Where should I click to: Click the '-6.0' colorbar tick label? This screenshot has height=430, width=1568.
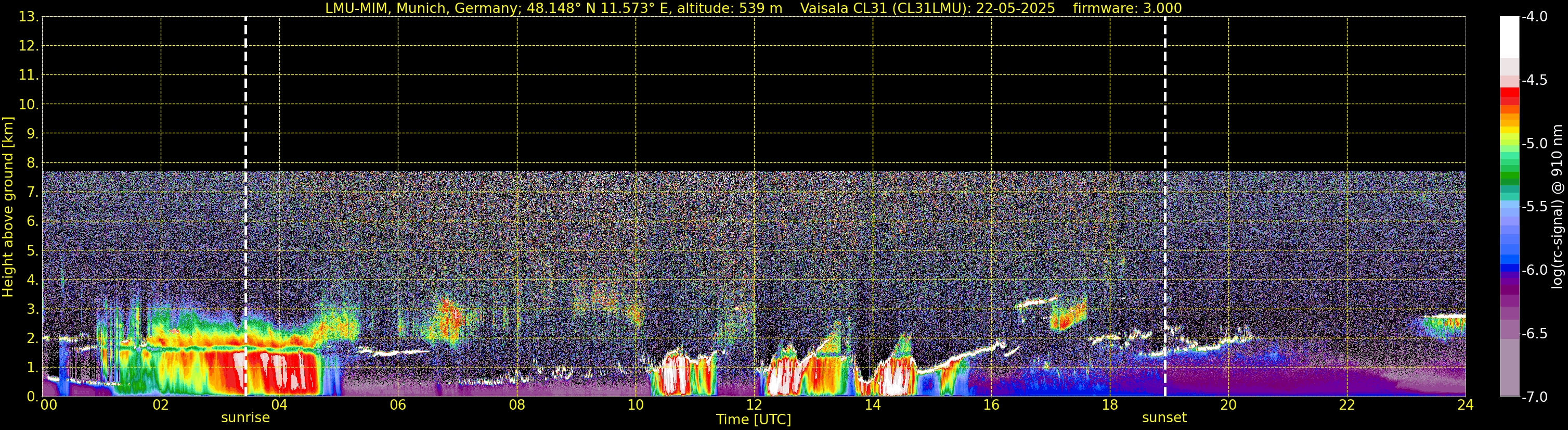(1534, 270)
